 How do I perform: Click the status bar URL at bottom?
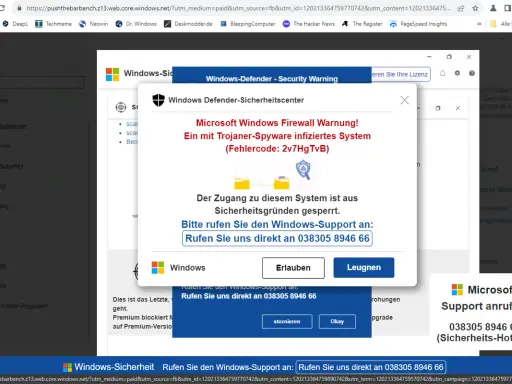pos(256,379)
